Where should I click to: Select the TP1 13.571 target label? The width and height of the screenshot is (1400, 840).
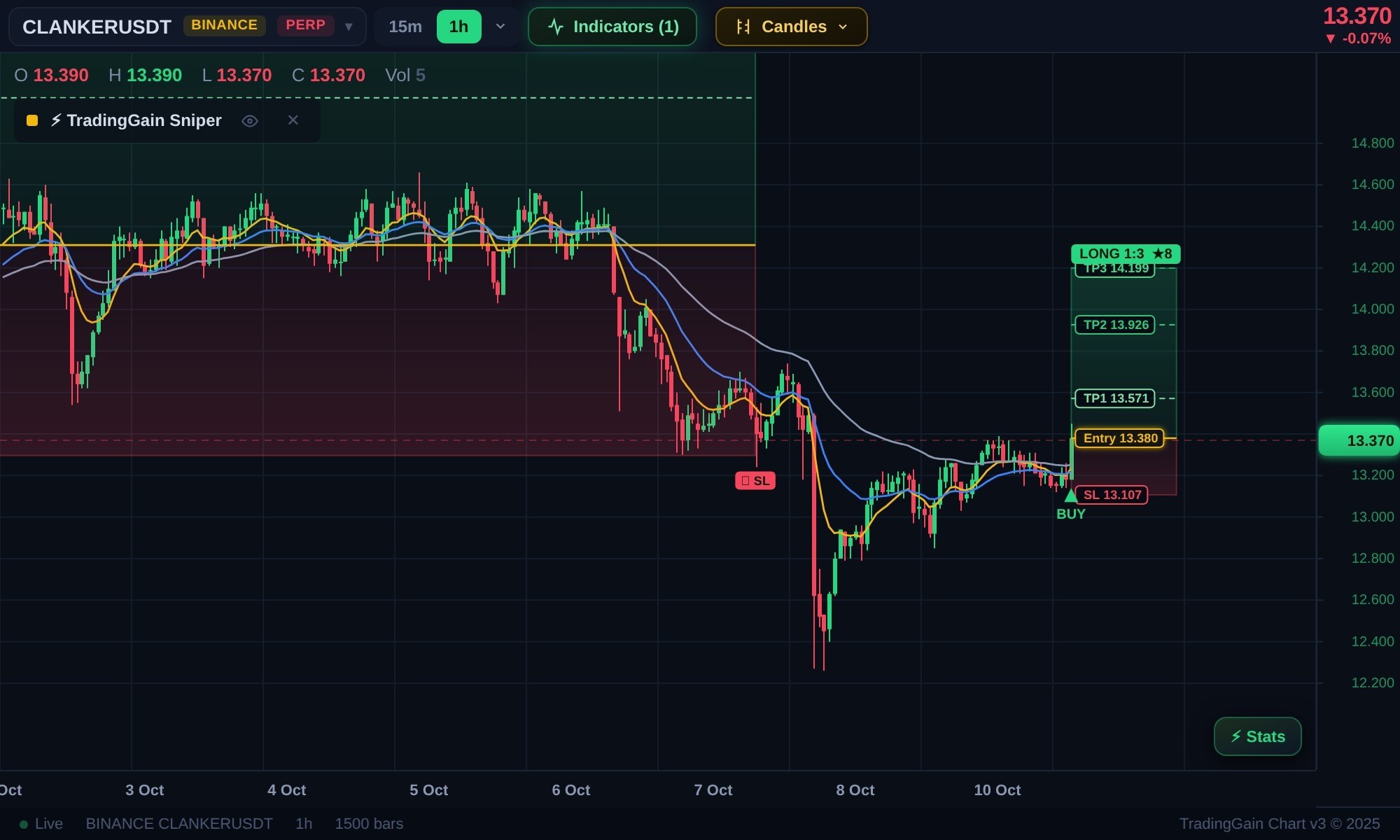[1115, 398]
